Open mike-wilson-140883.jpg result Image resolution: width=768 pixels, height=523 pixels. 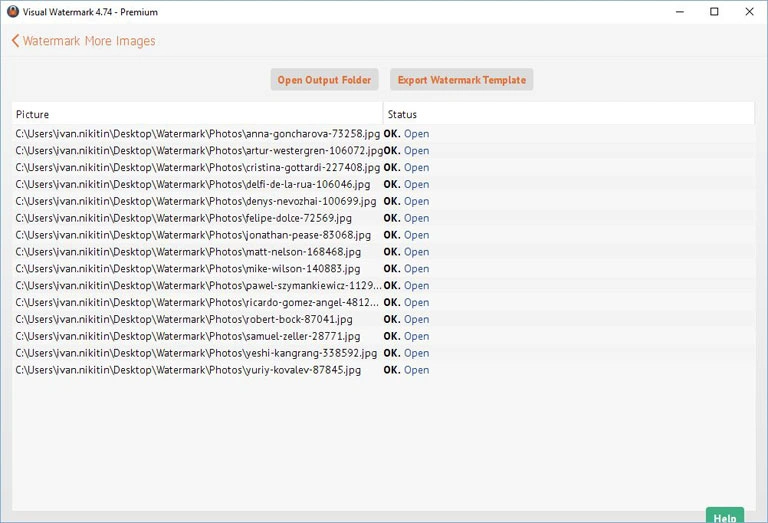pyautogui.click(x=417, y=269)
